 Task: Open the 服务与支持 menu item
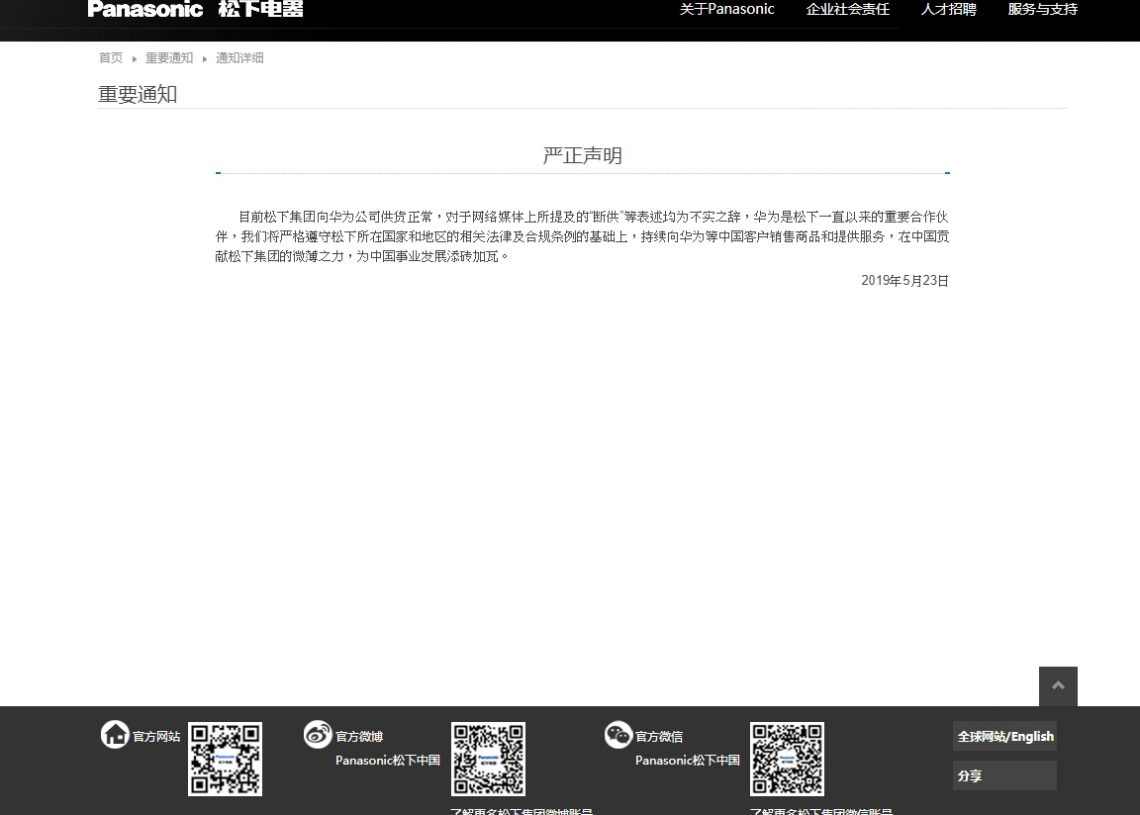point(1042,9)
